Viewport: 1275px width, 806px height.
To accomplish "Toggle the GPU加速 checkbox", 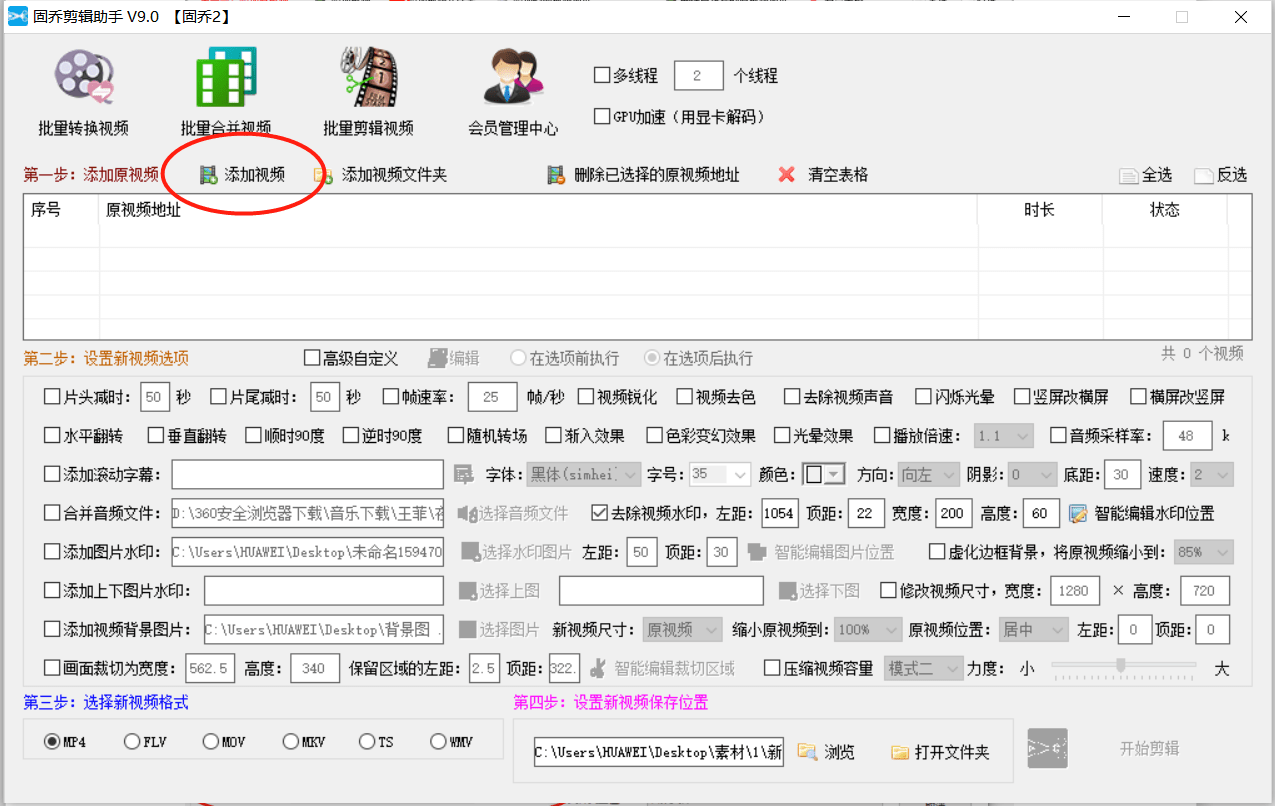I will pyautogui.click(x=602, y=117).
